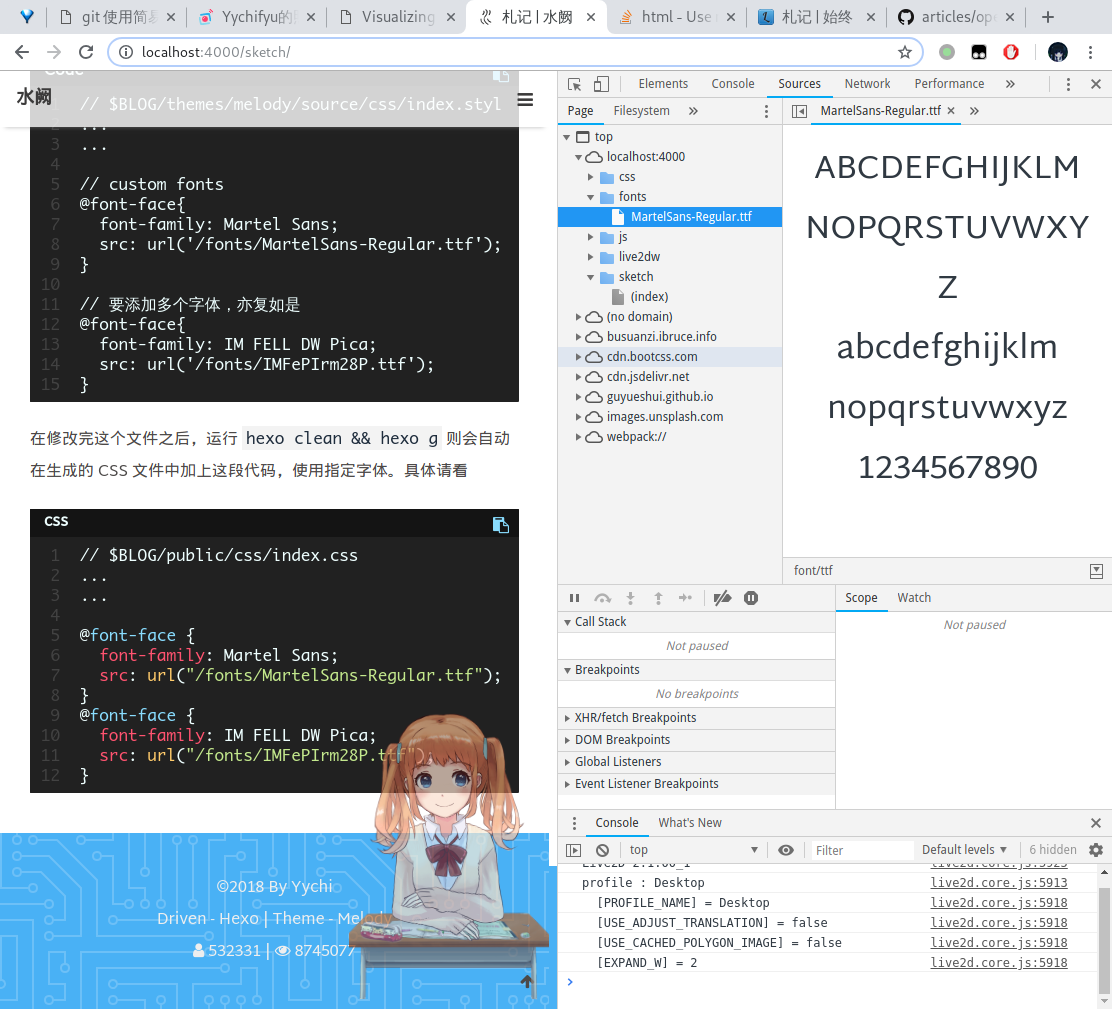
Task: Clear the console messages
Action: pos(601,849)
